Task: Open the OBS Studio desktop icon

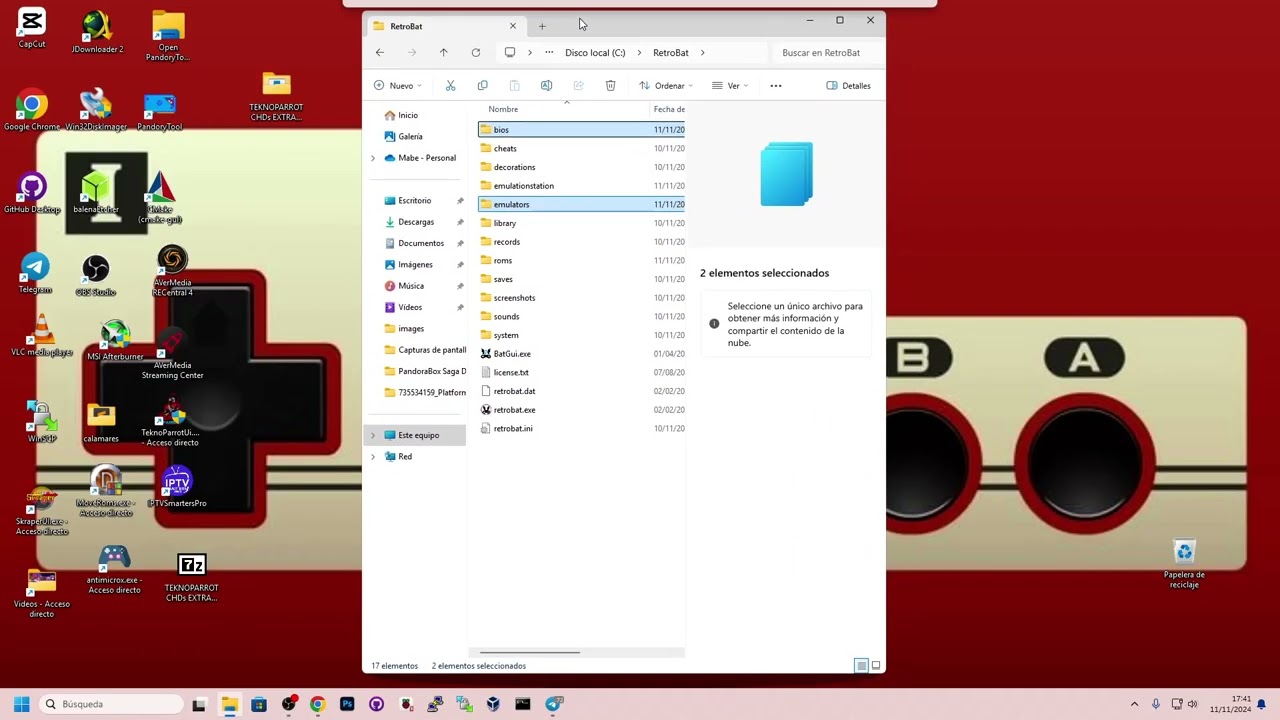Action: click(x=96, y=275)
